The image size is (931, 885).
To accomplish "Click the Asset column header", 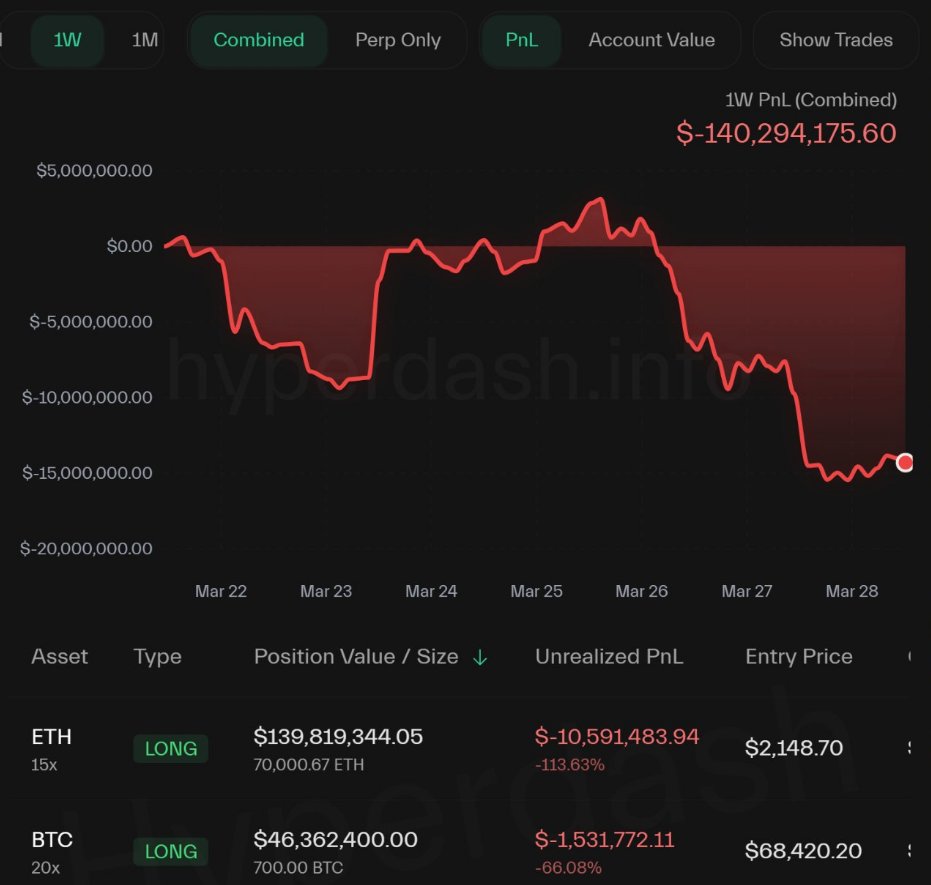I will [x=59, y=656].
